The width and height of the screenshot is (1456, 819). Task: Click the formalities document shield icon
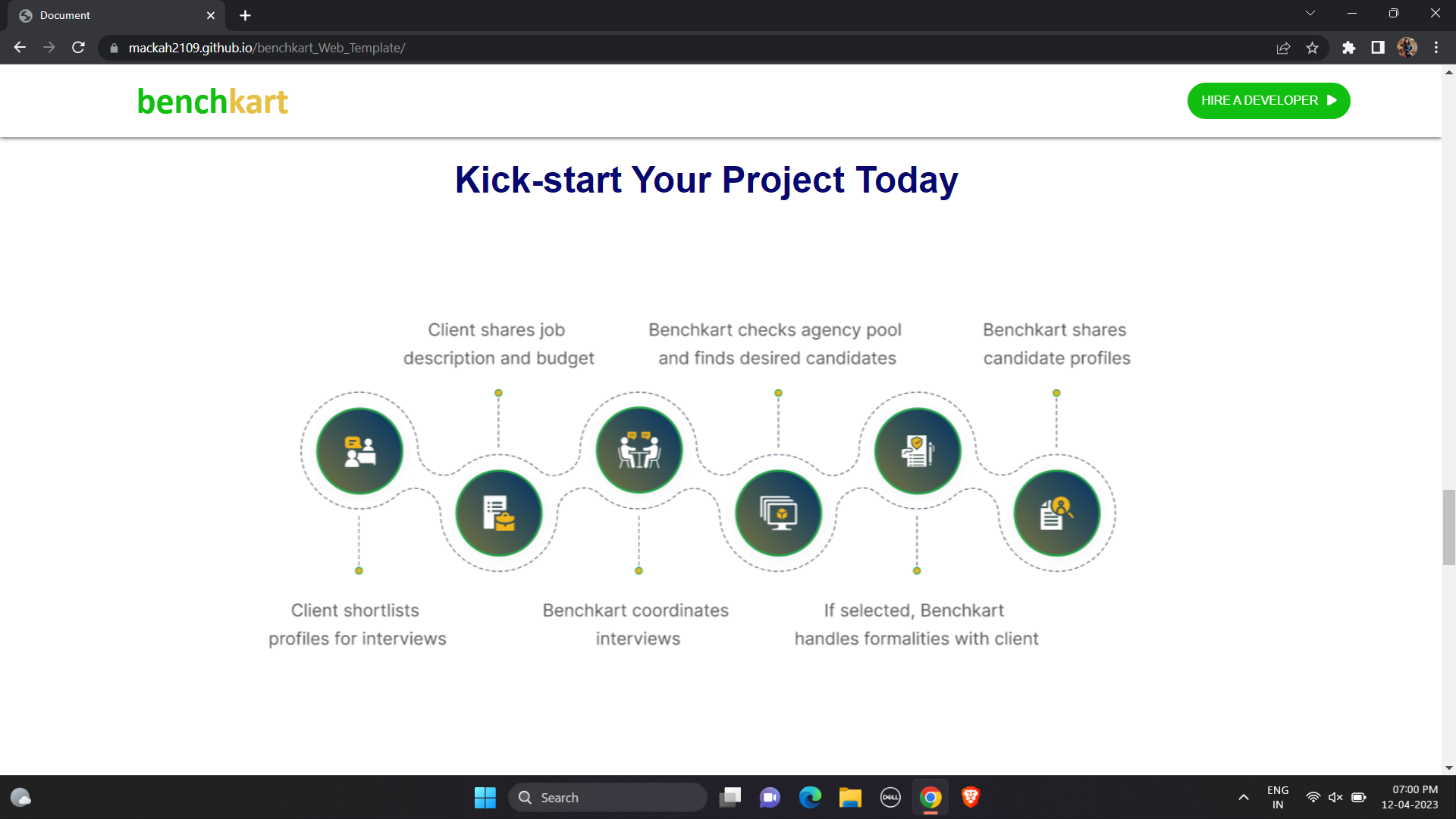(x=918, y=451)
